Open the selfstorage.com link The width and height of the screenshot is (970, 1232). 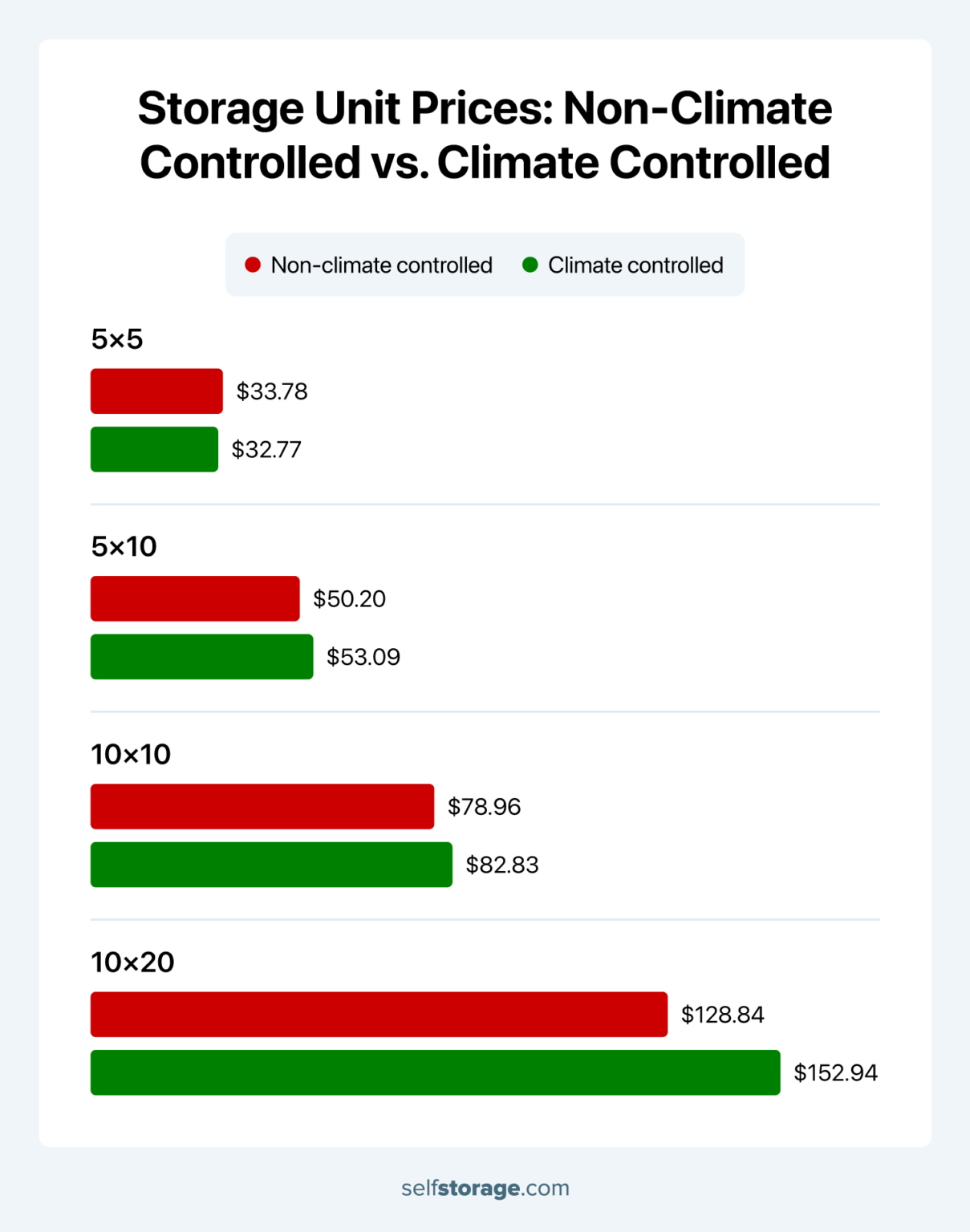[x=485, y=1188]
